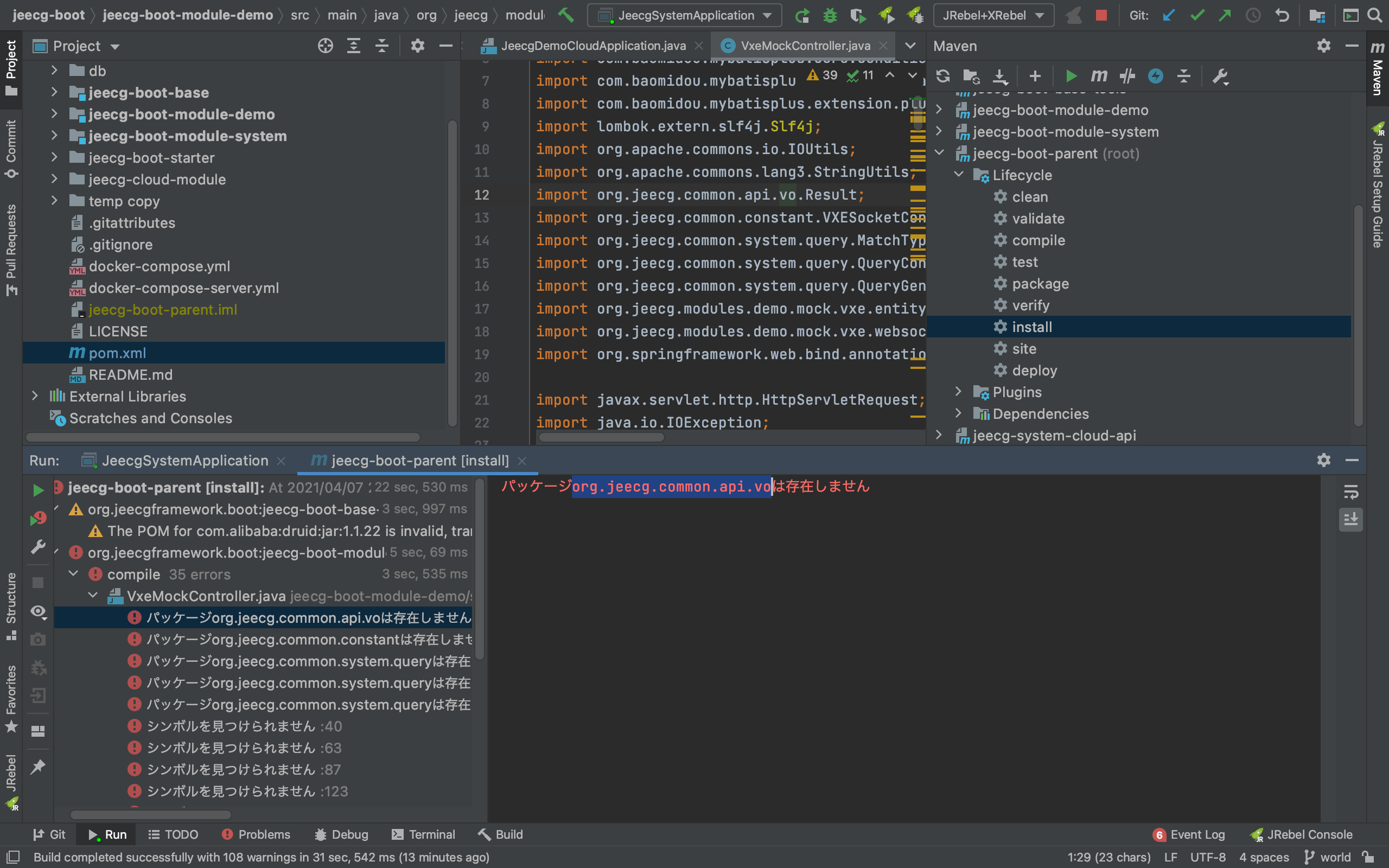
Task: Click the Rollback undo icon in toolbar
Action: 1282,15
